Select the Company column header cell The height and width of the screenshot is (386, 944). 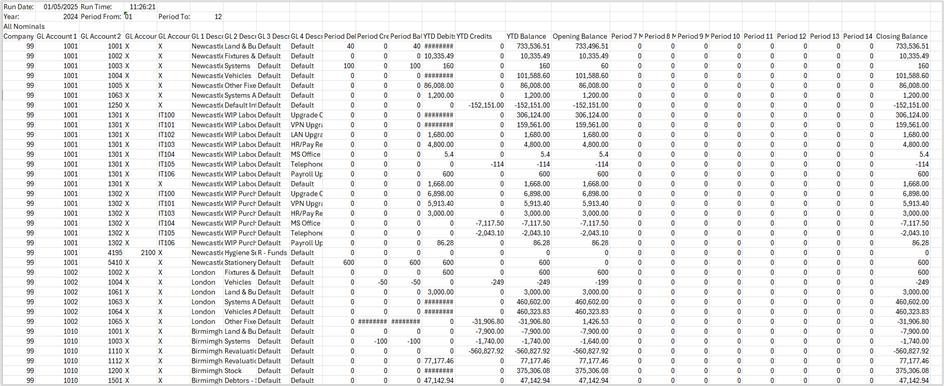click(19, 37)
